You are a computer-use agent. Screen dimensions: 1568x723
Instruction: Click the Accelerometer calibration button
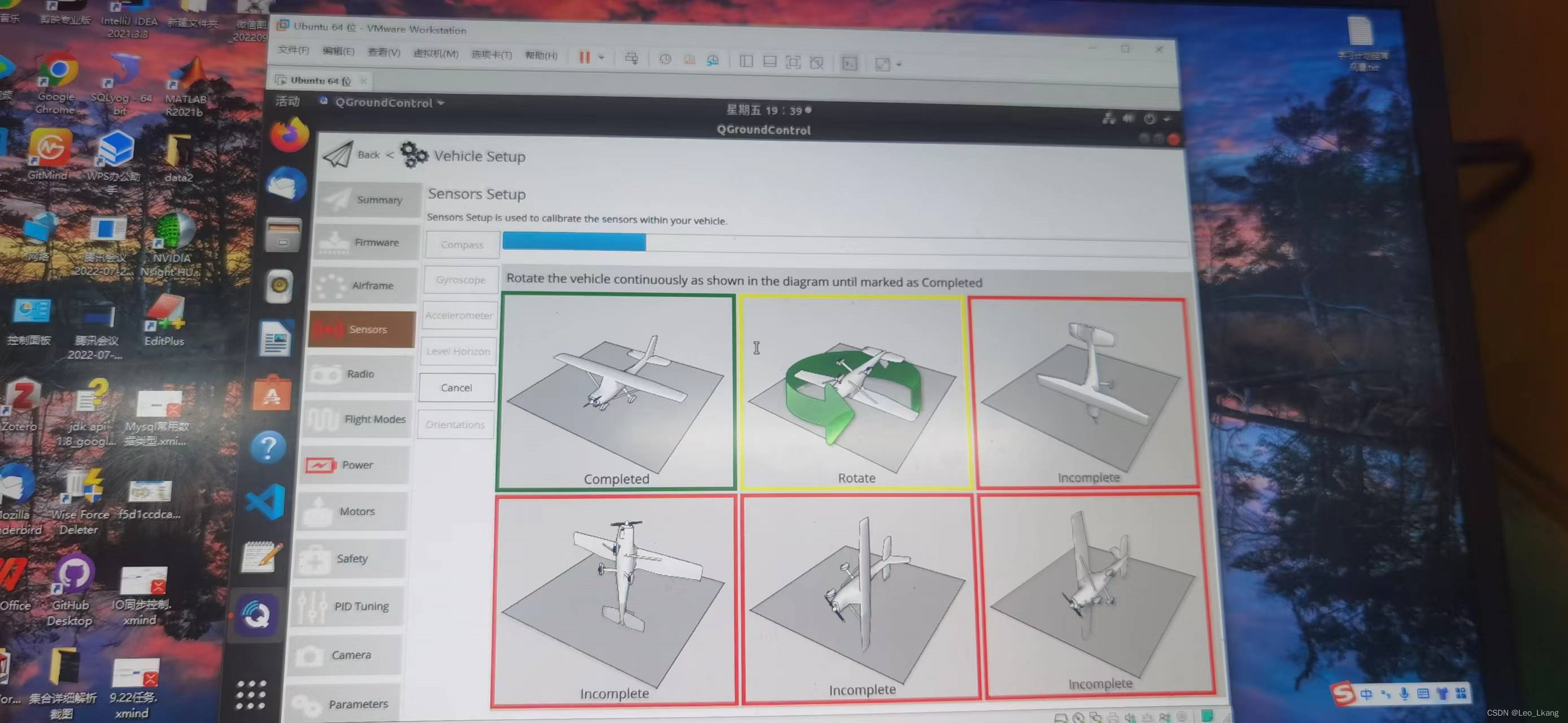point(460,315)
